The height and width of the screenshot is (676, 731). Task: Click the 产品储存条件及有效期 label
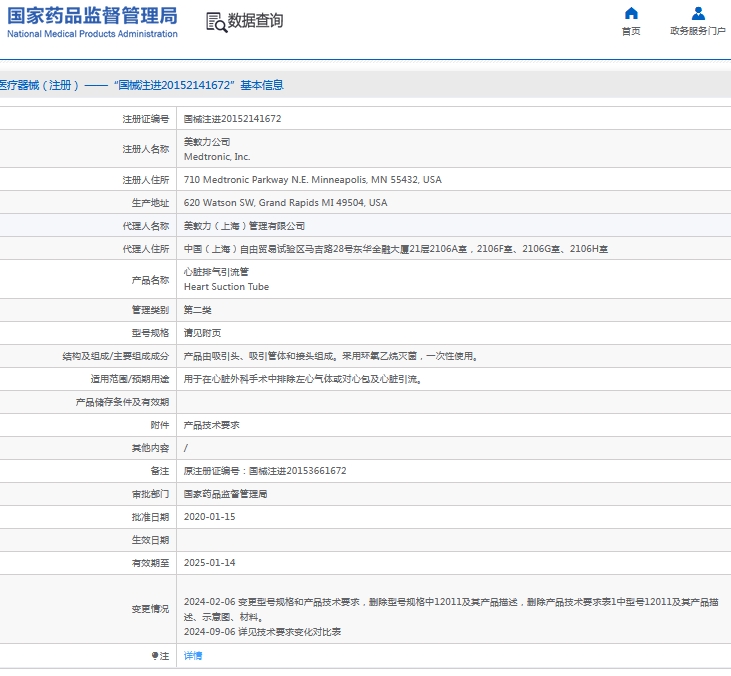tap(122, 402)
